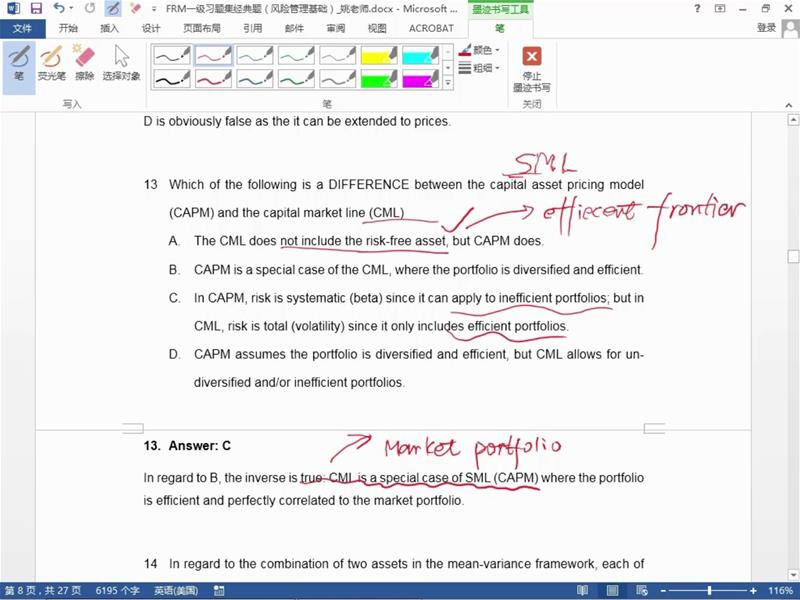The image size is (800, 600).
Task: Pick the yellow highlighter pen swatch
Action: (x=379, y=55)
